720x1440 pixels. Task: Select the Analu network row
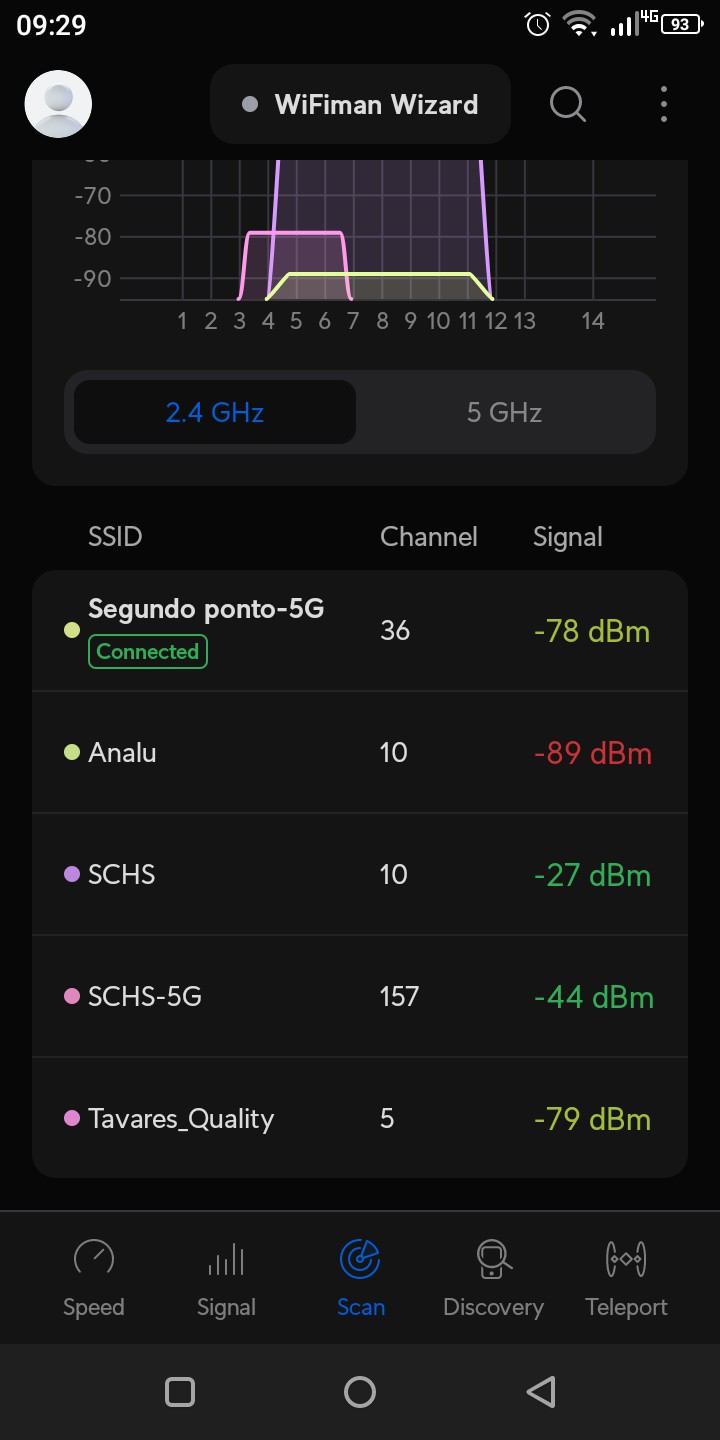tap(360, 753)
